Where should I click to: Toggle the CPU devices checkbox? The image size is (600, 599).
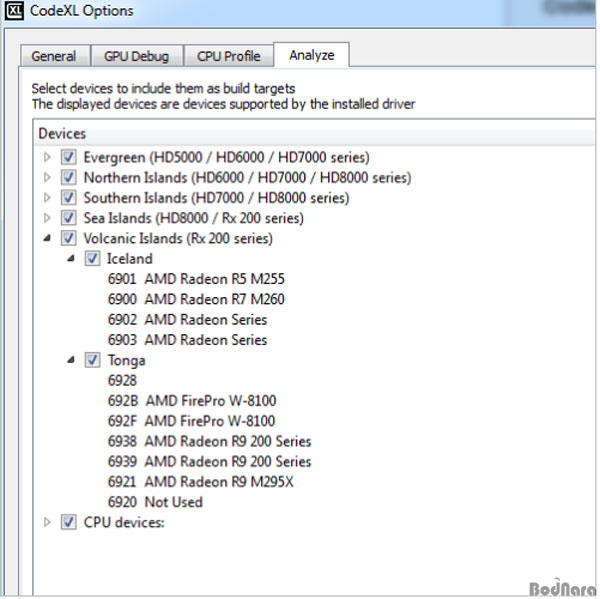(x=69, y=522)
